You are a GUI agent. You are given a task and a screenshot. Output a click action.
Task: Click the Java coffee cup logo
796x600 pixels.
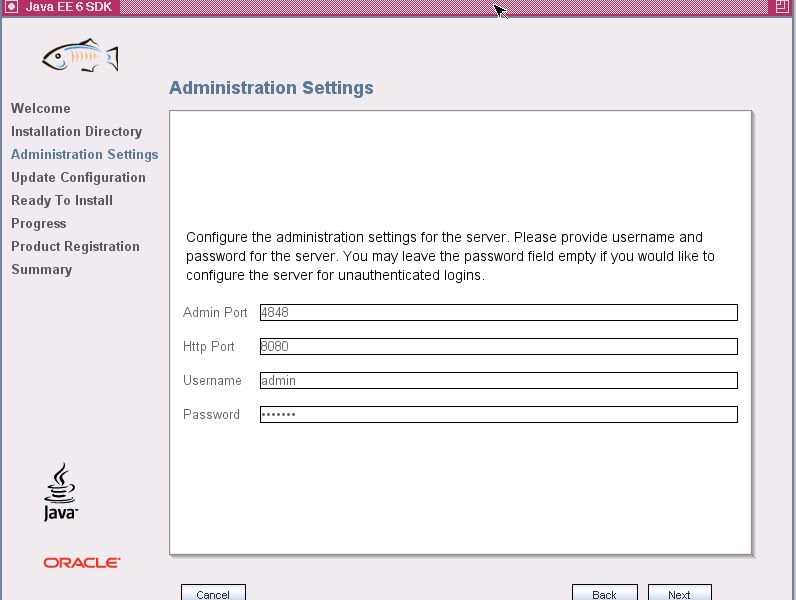click(x=60, y=491)
